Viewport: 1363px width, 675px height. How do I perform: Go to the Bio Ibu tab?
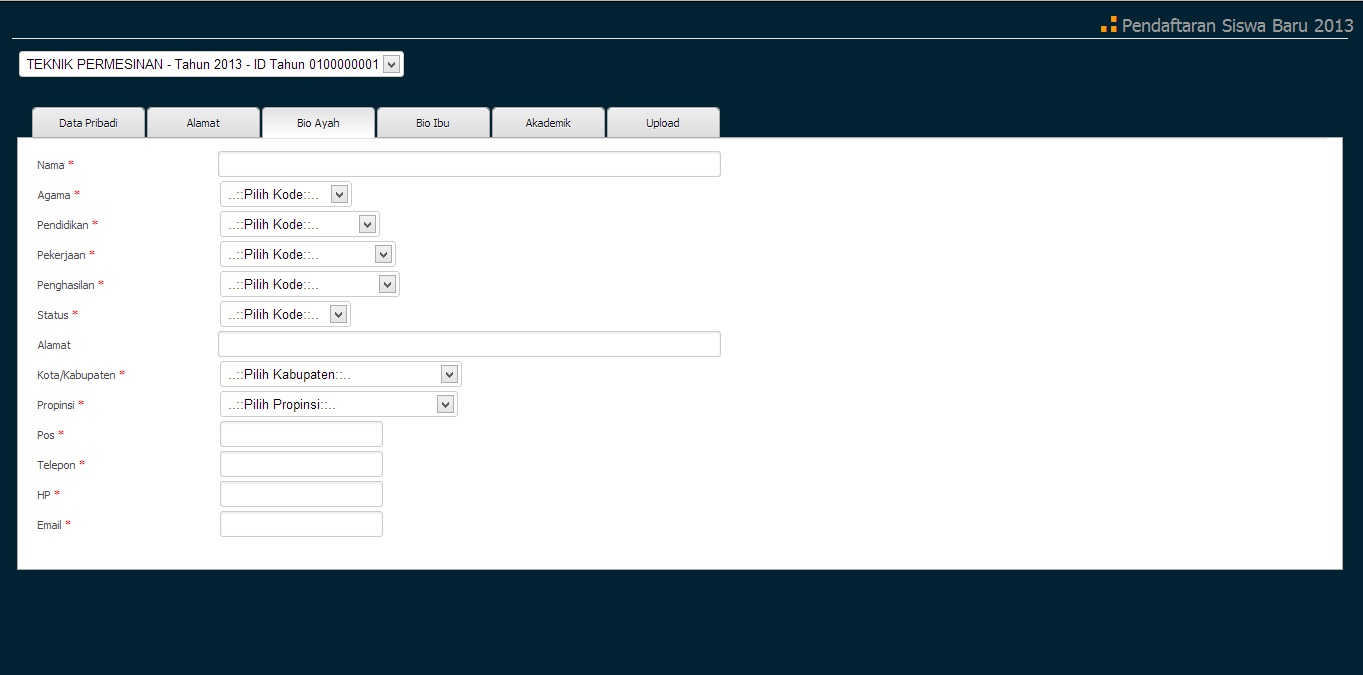point(433,123)
